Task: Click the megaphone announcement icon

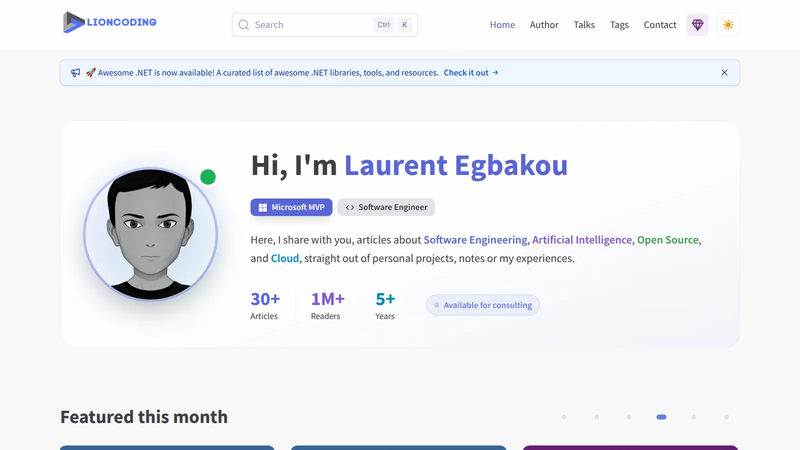Action: (x=76, y=72)
